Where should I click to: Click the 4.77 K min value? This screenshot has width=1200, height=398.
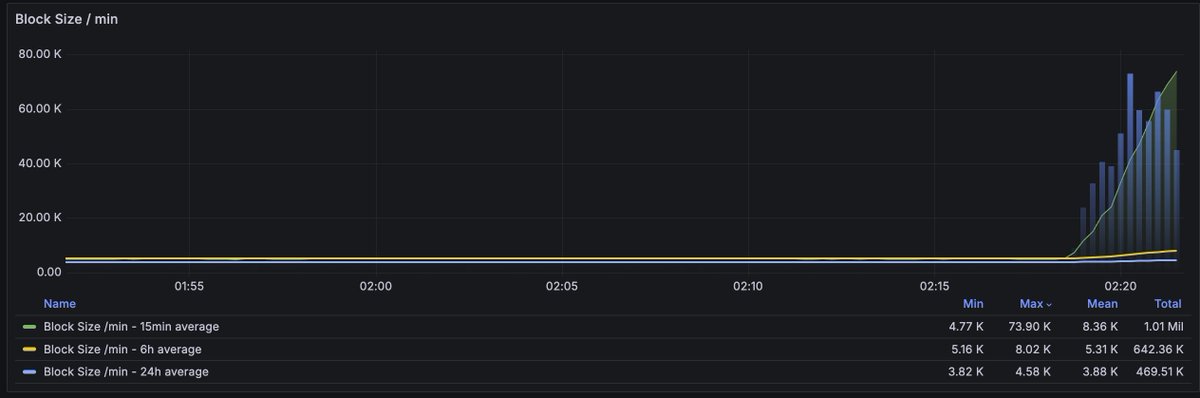tap(966, 326)
